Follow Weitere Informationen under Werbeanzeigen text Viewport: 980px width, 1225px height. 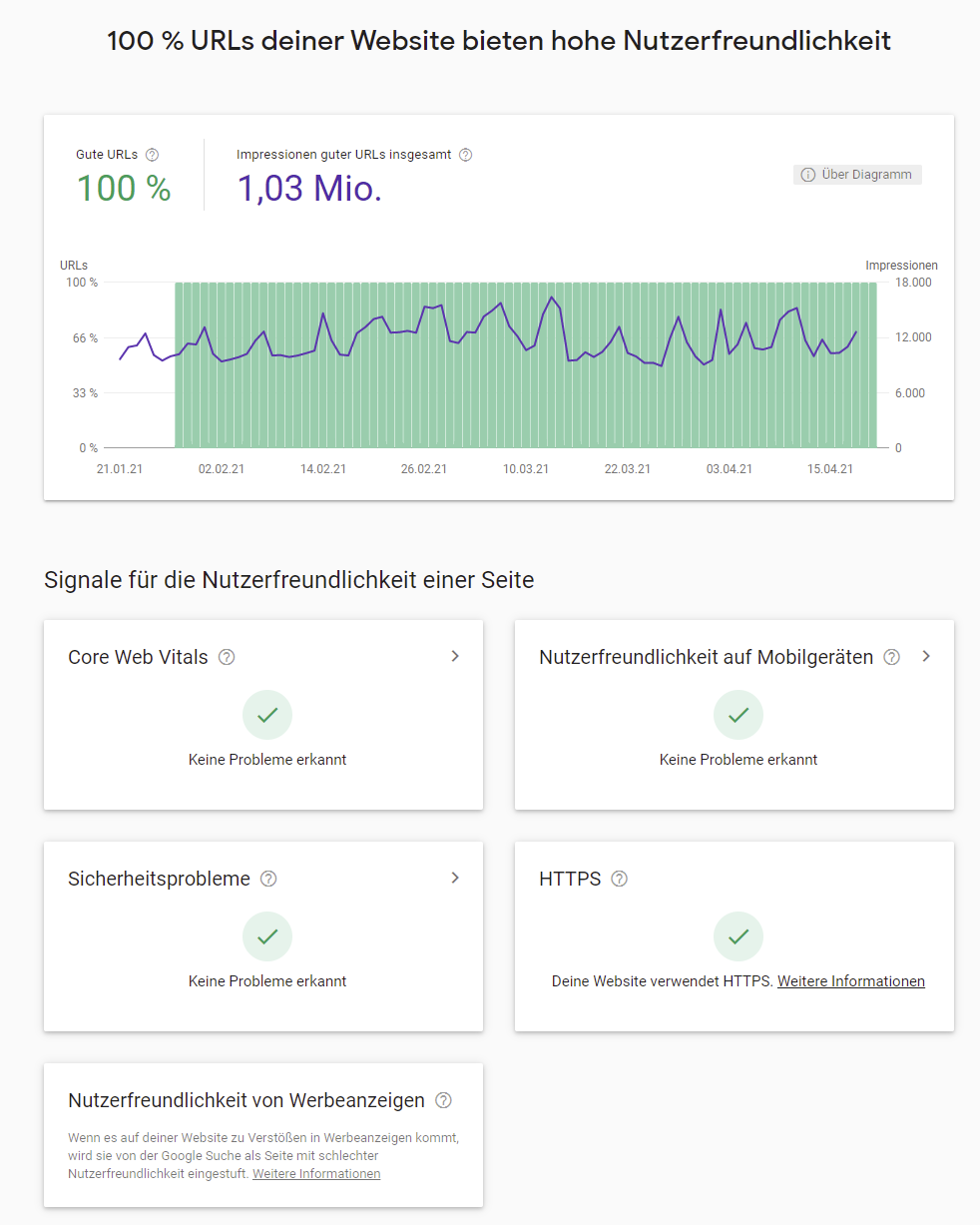[x=315, y=1173]
